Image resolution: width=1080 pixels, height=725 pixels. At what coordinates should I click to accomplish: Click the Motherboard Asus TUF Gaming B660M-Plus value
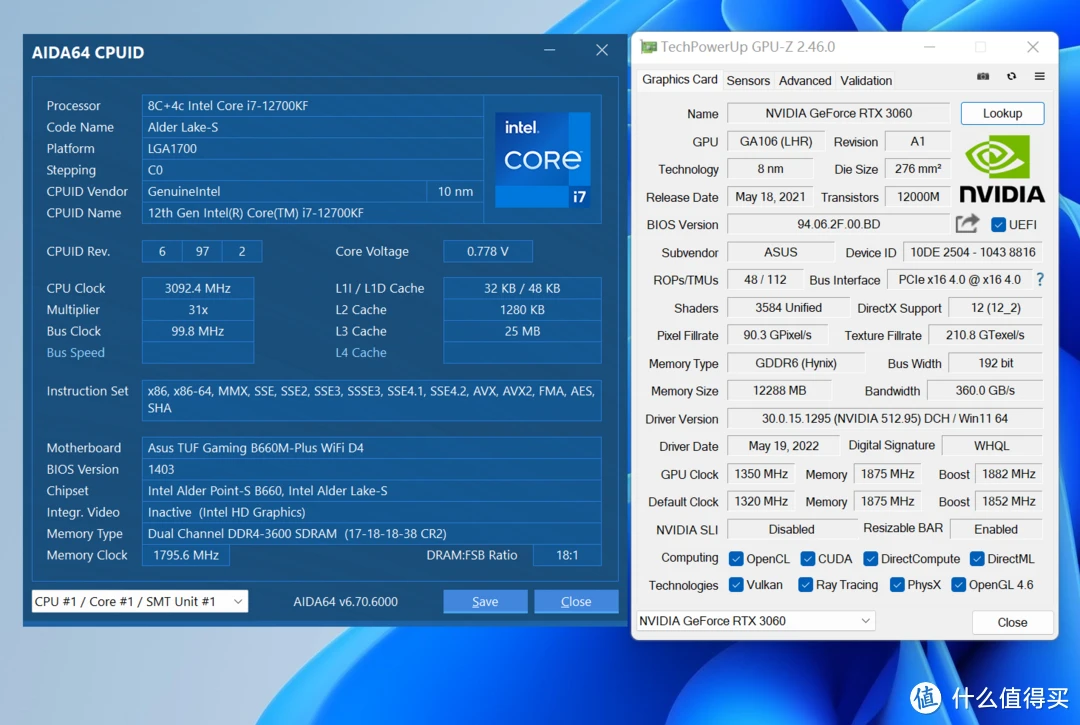click(x=371, y=448)
